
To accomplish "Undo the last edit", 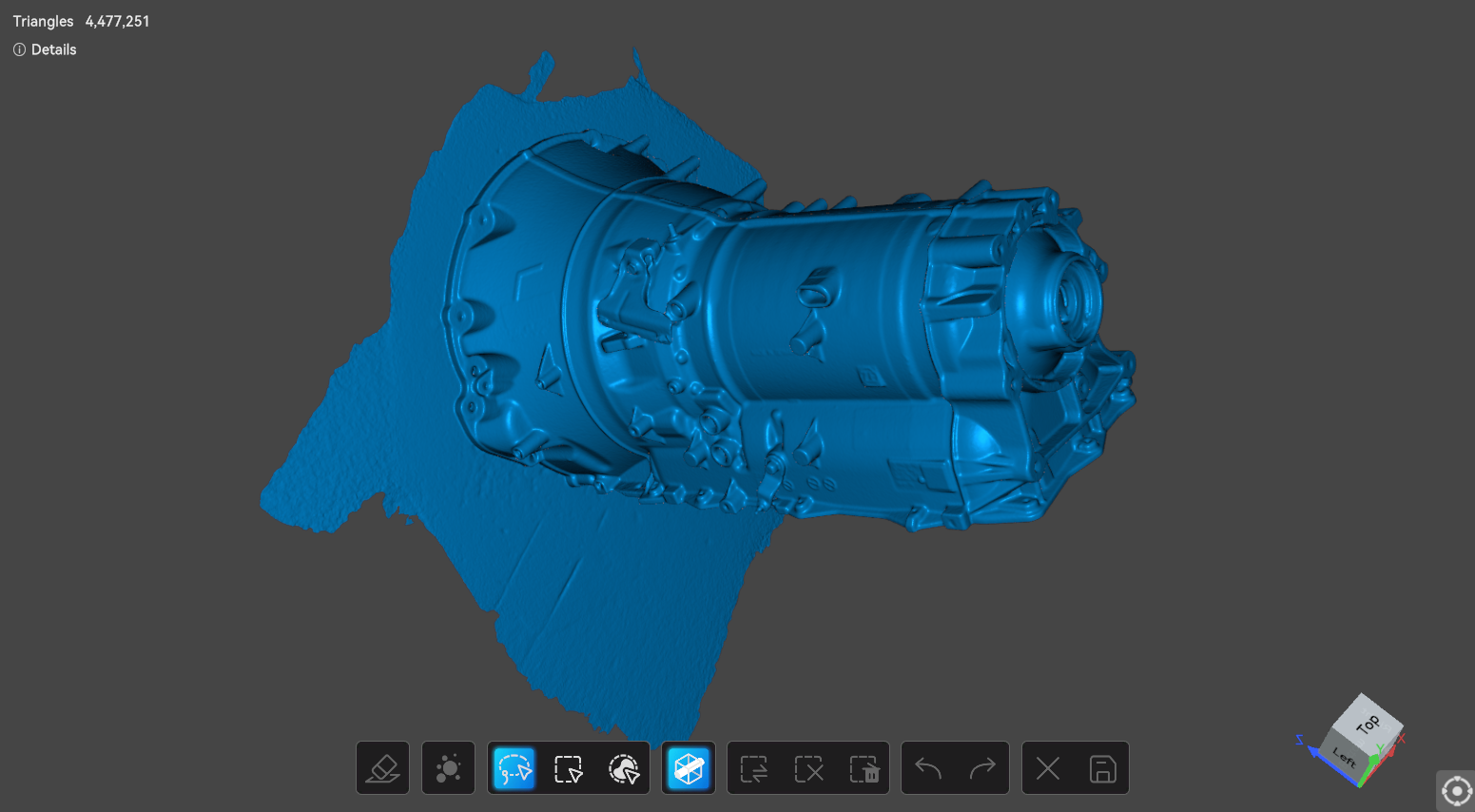I will (928, 768).
